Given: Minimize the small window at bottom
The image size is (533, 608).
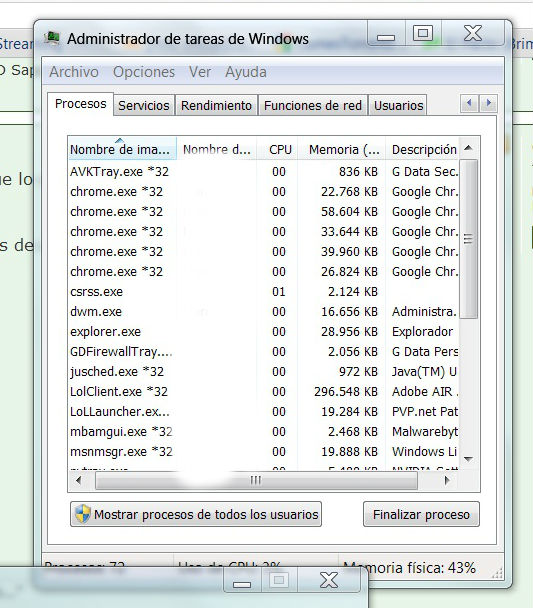Looking at the screenshot, I should (x=242, y=581).
